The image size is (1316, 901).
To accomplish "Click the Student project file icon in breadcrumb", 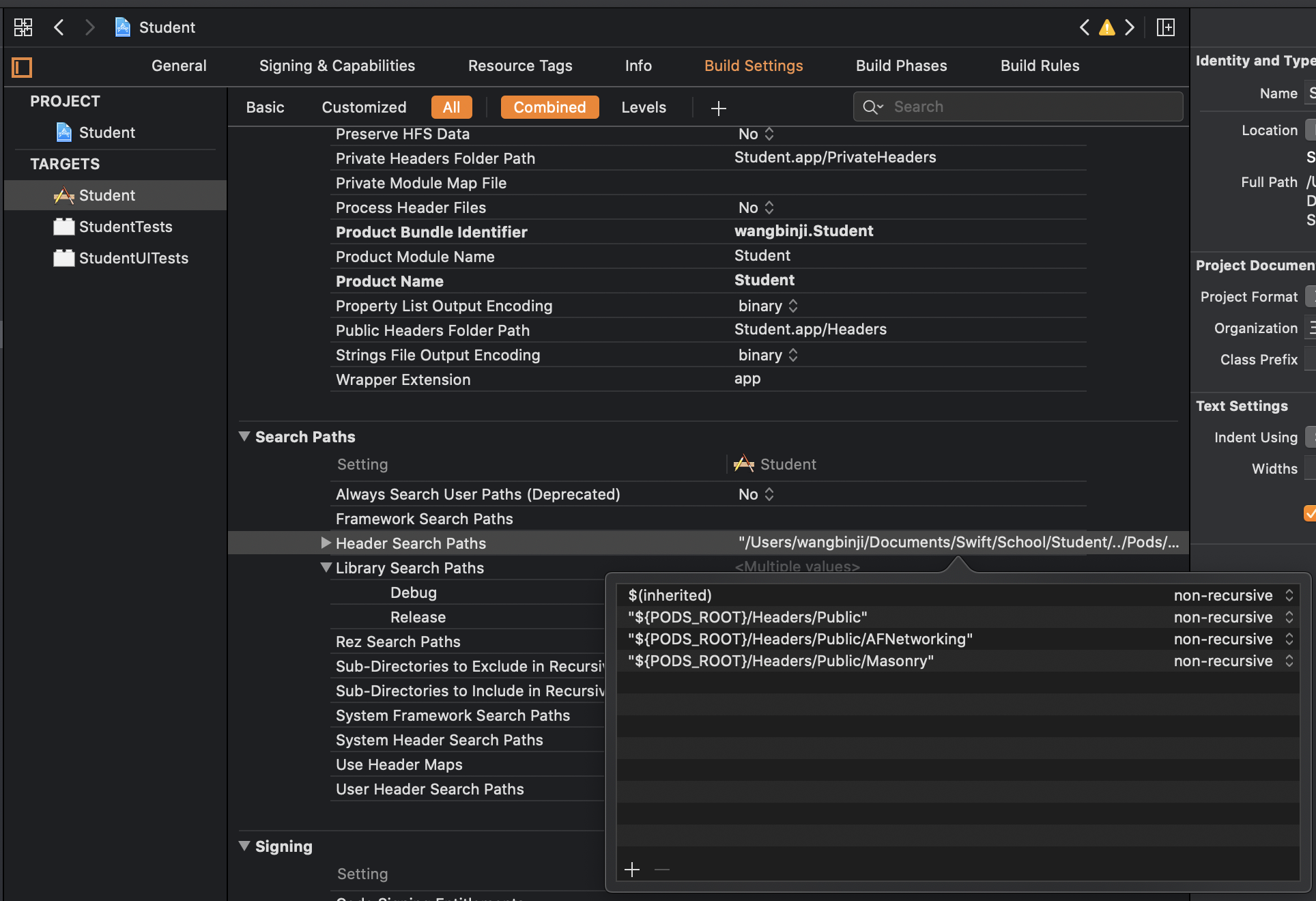I will click(123, 27).
